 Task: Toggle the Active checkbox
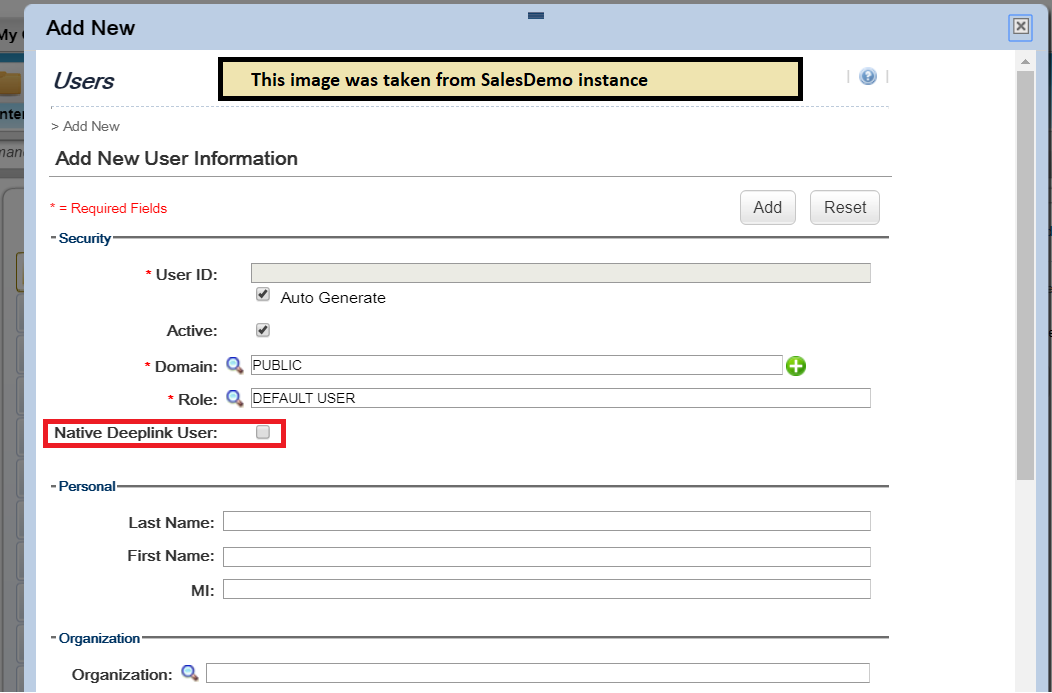263,330
